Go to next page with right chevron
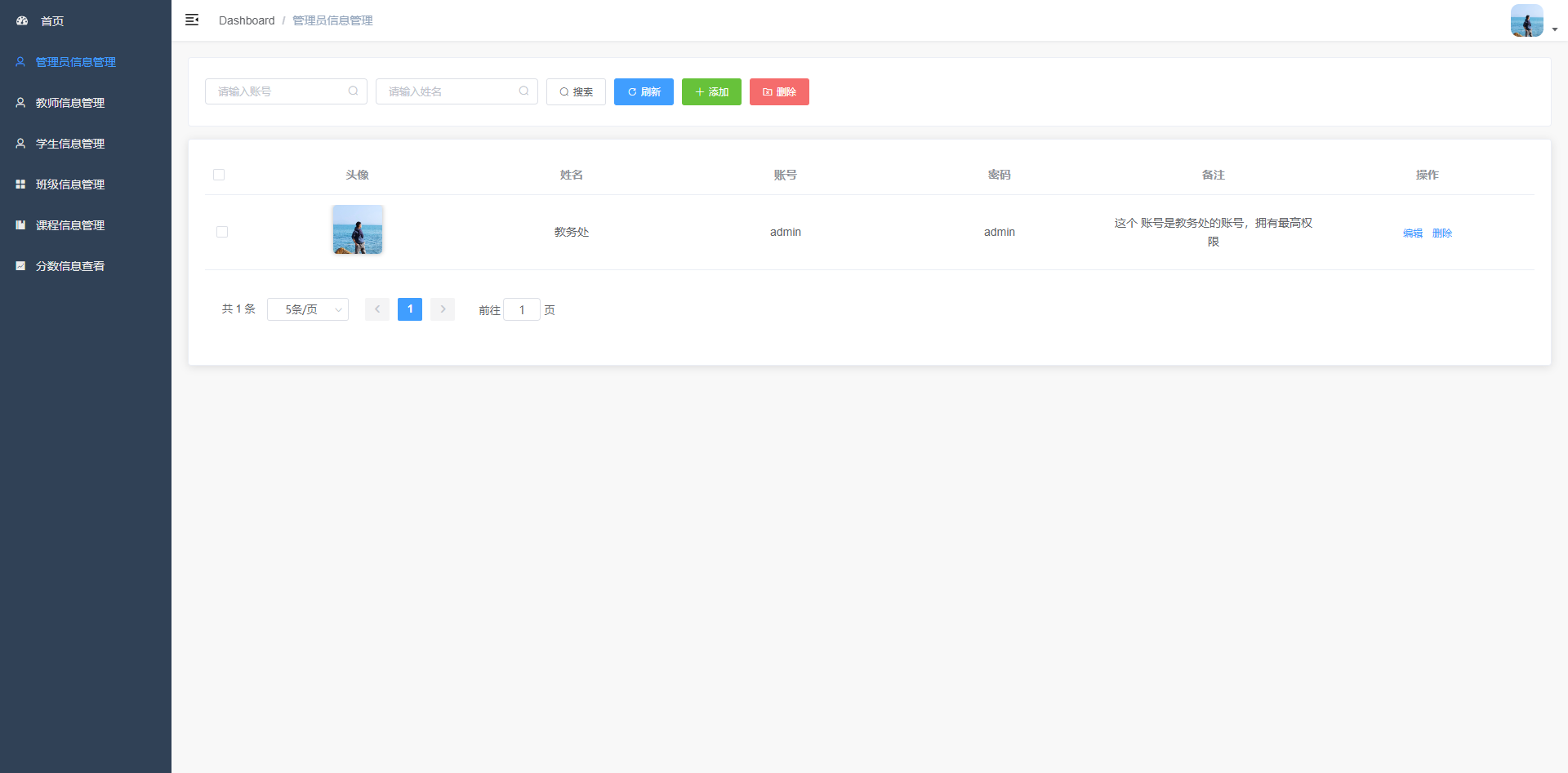The width and height of the screenshot is (1568, 773). pos(443,309)
